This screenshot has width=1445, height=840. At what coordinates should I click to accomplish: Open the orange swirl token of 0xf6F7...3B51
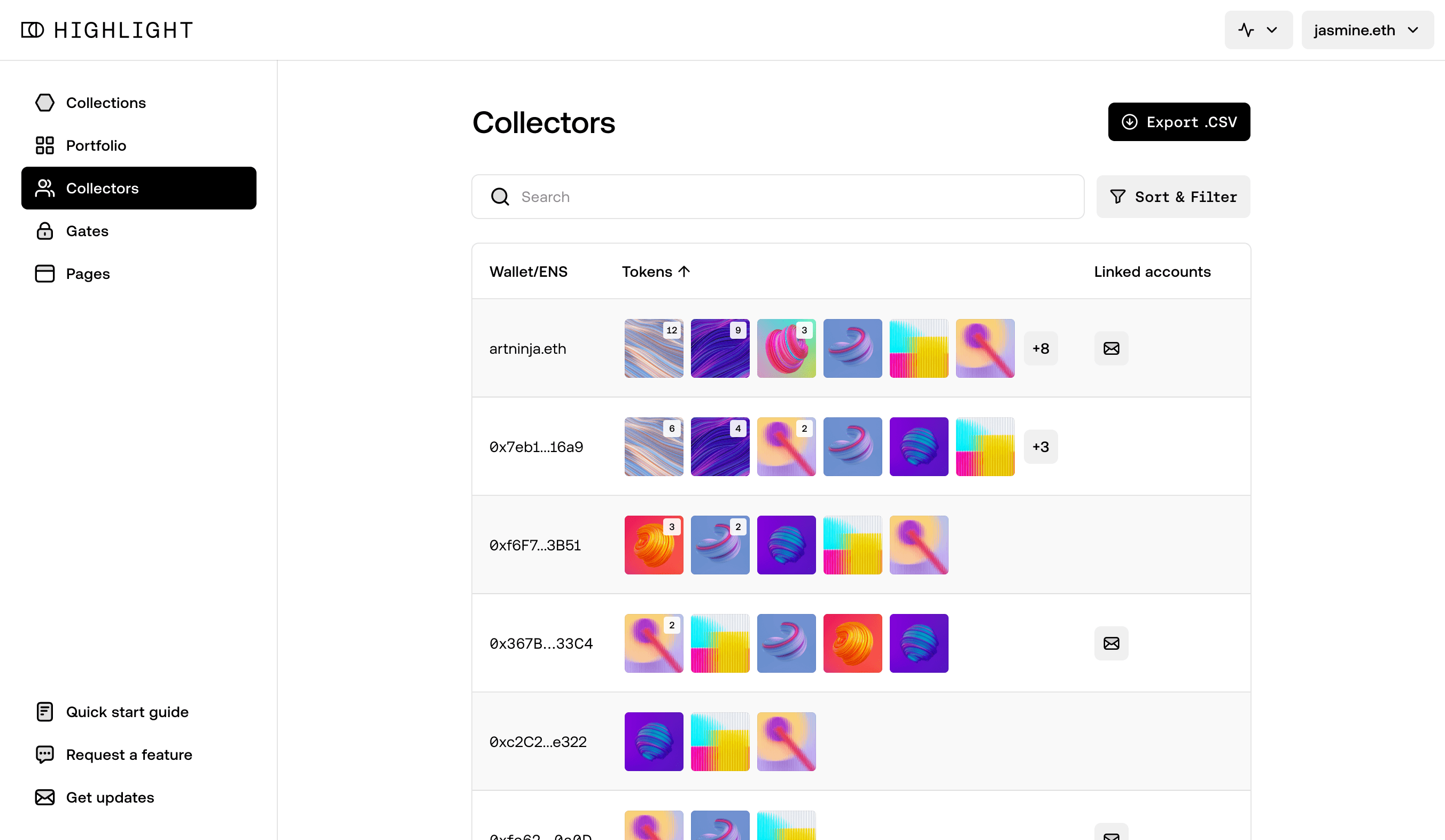point(654,545)
